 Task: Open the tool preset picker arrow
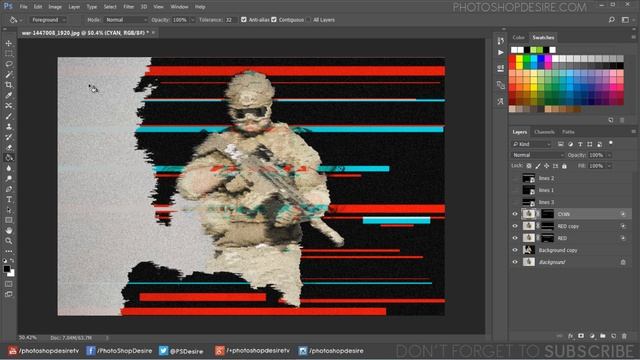(x=21, y=20)
